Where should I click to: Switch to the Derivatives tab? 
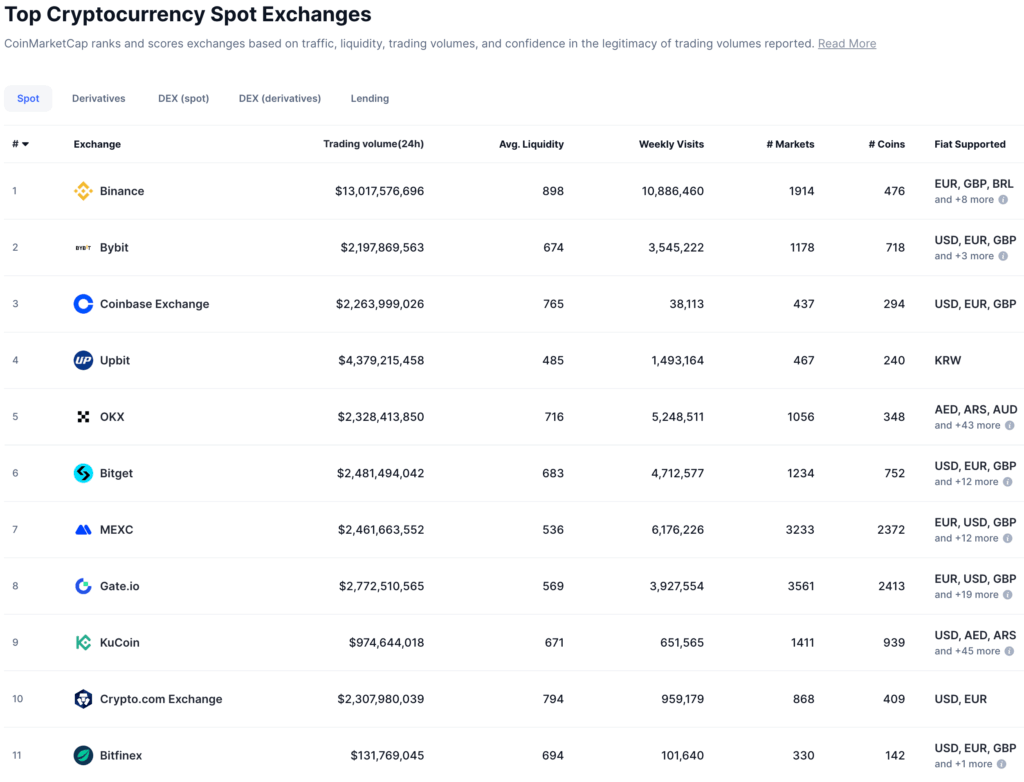coord(98,98)
